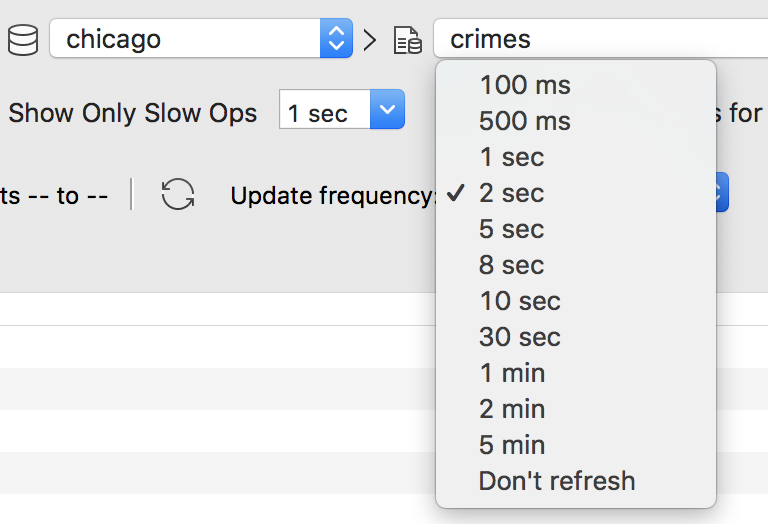This screenshot has height=524, width=768.
Task: Click the collection document icon
Action: [408, 40]
